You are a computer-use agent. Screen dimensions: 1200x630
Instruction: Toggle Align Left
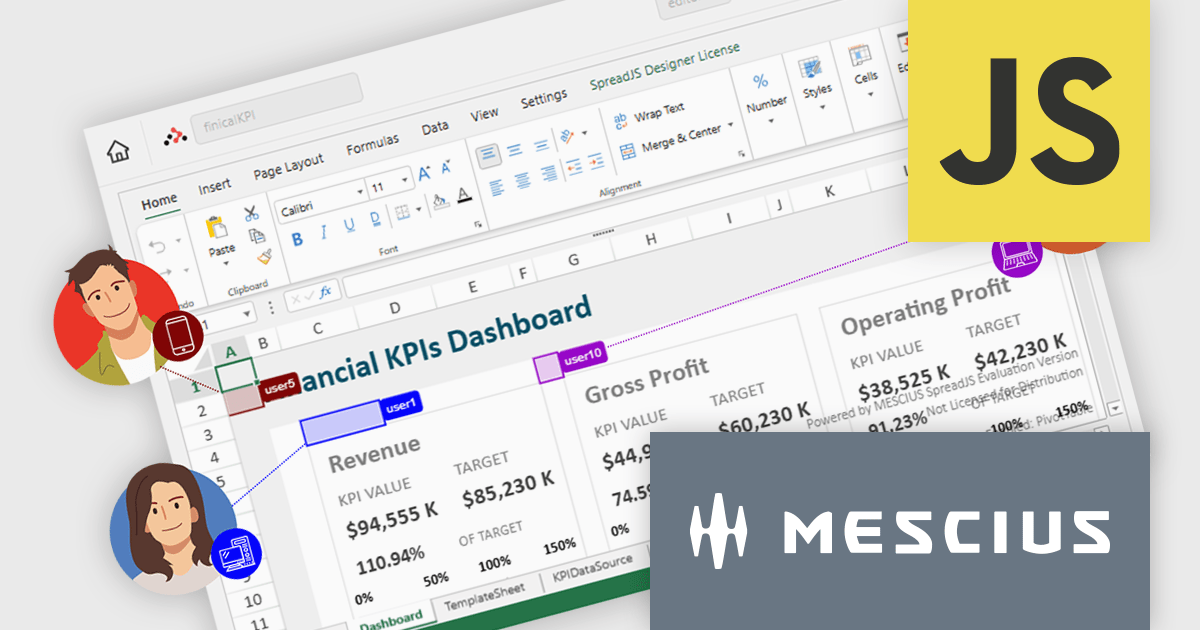coord(496,187)
